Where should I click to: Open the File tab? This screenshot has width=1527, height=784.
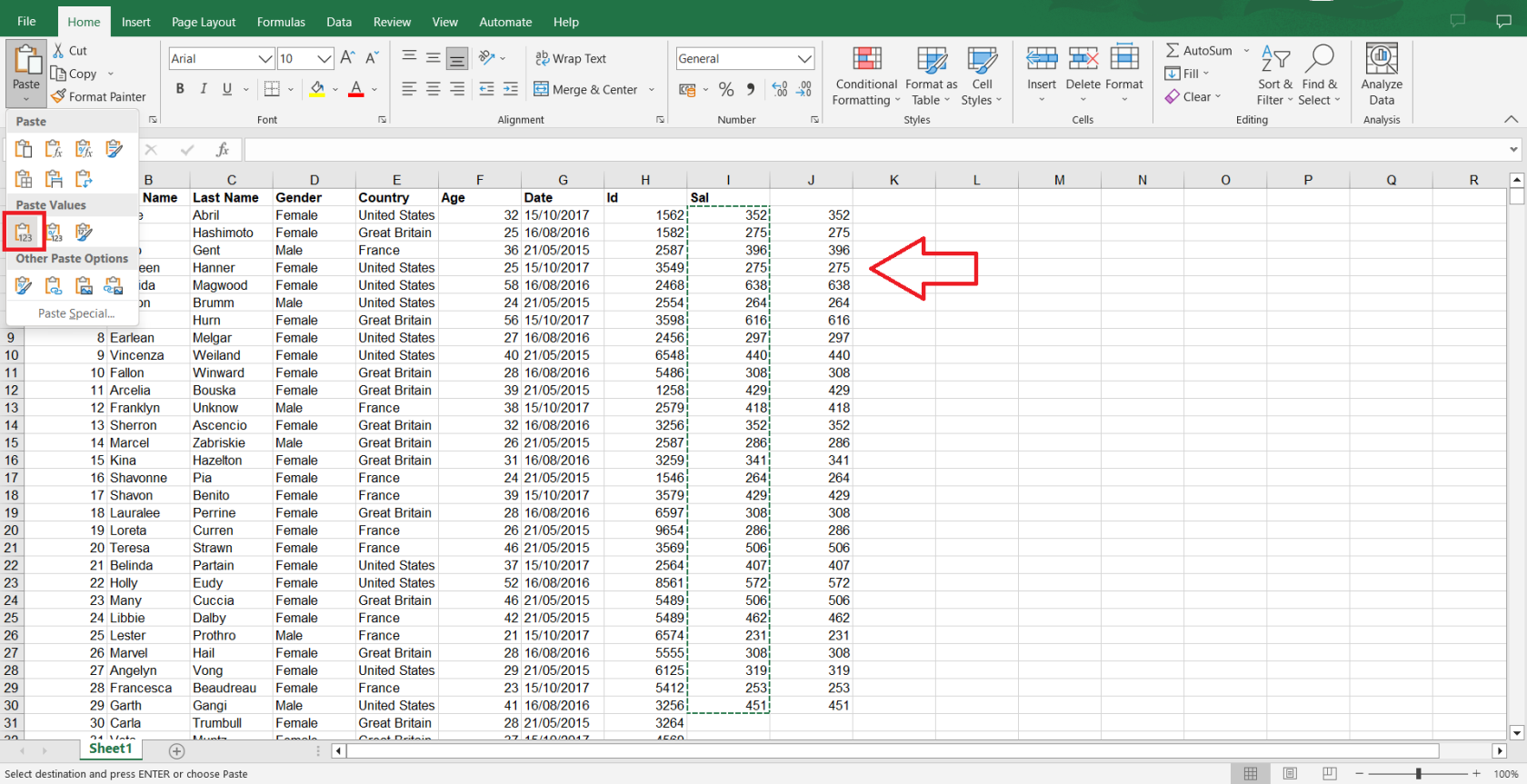(x=26, y=21)
